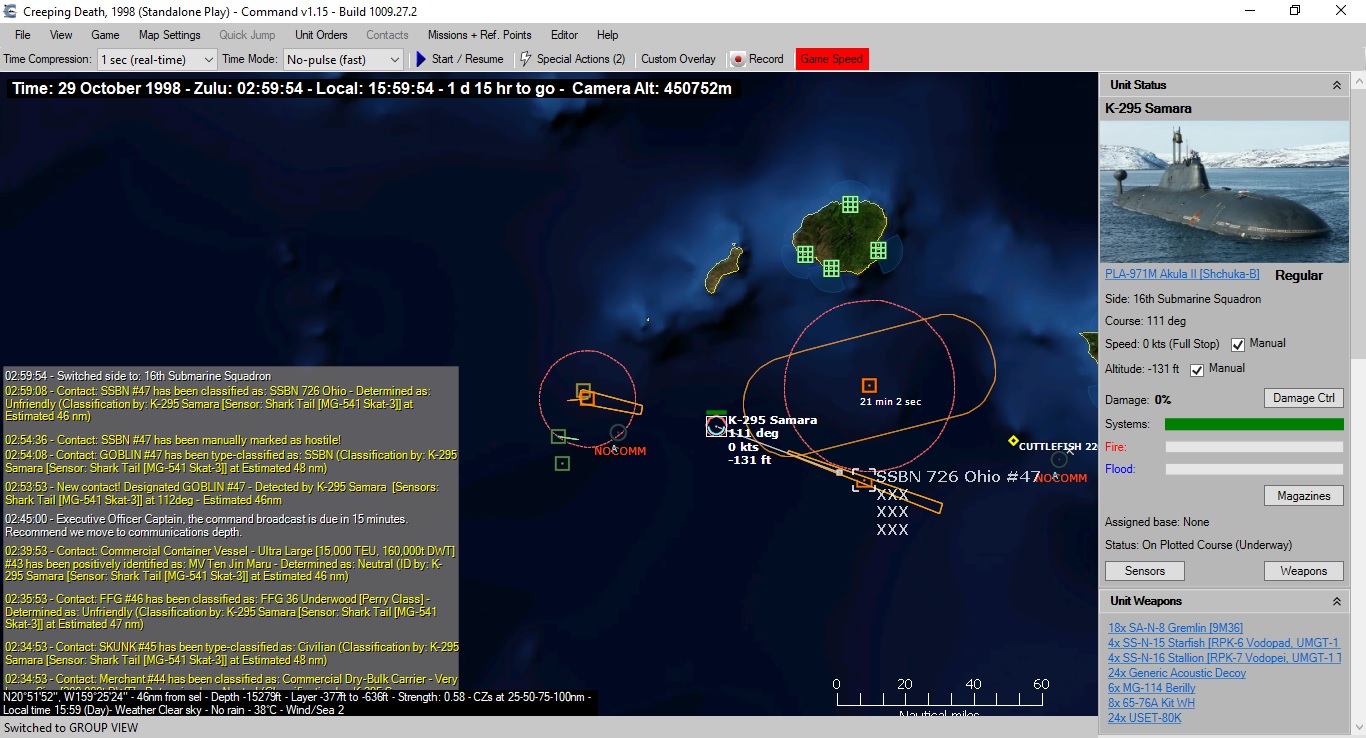
Task: Click the 'Switched side to: 16th Submarine Squadron' log entry
Action: click(x=137, y=376)
